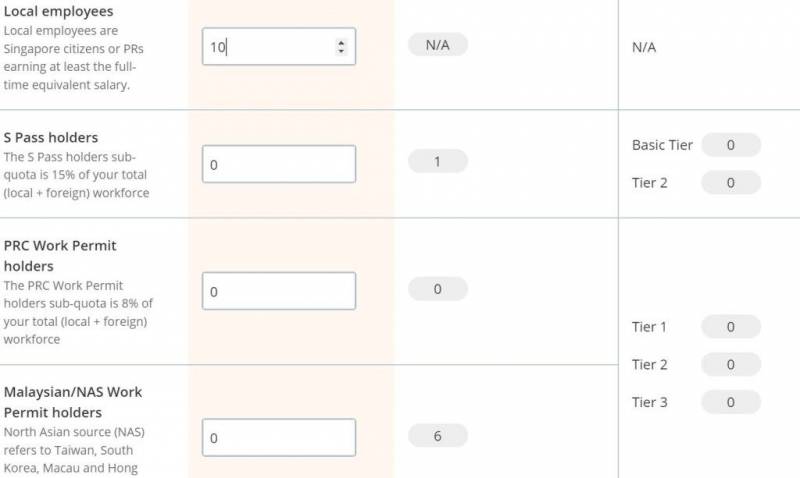Click the N/A text in the right column
The height and width of the screenshot is (478, 800).
644,48
